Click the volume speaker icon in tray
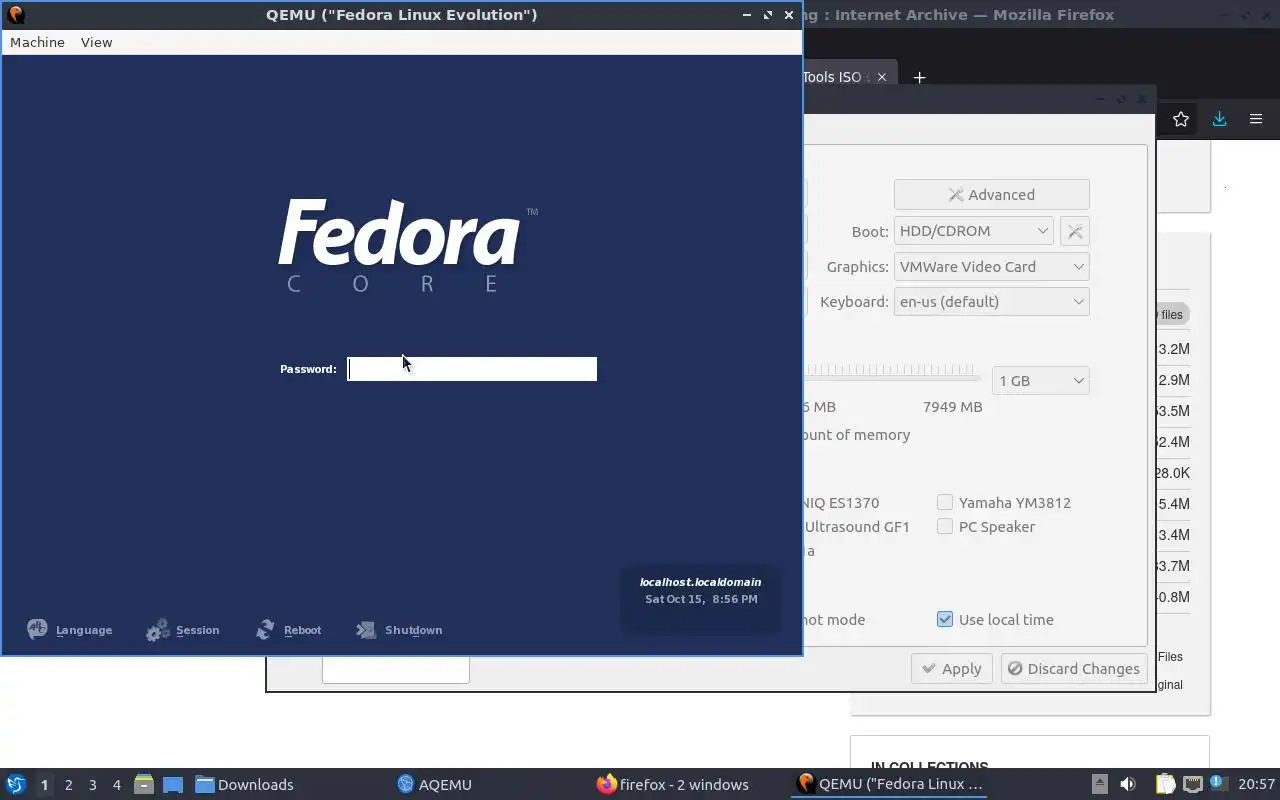 (x=1128, y=784)
